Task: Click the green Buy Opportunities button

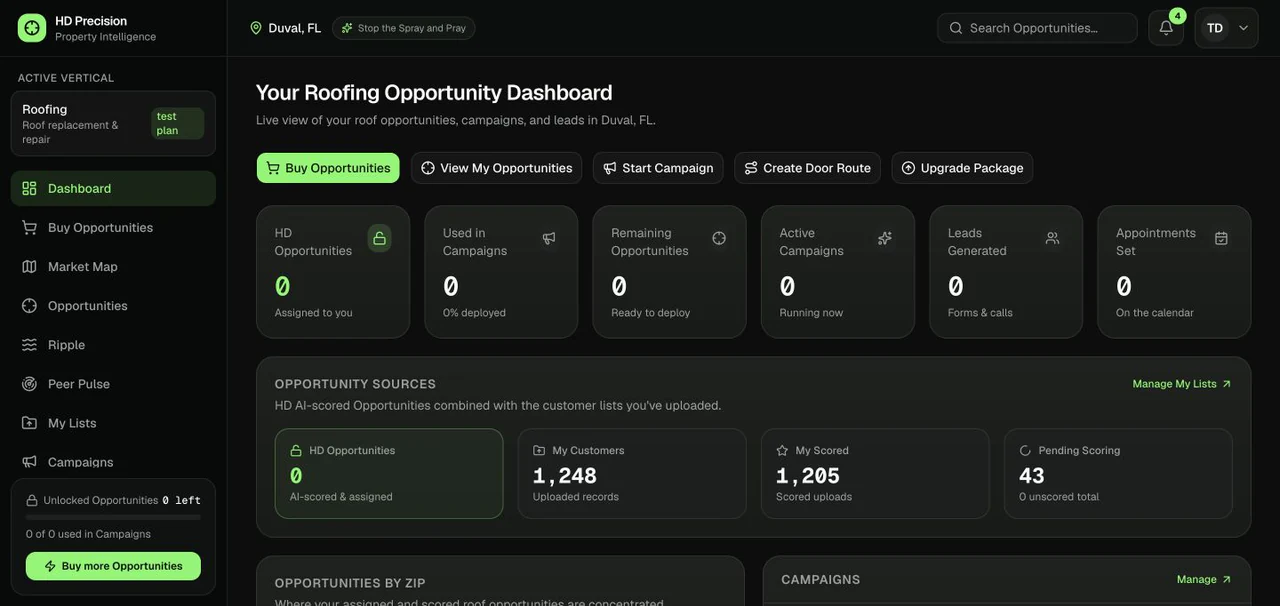Action: click(x=328, y=168)
